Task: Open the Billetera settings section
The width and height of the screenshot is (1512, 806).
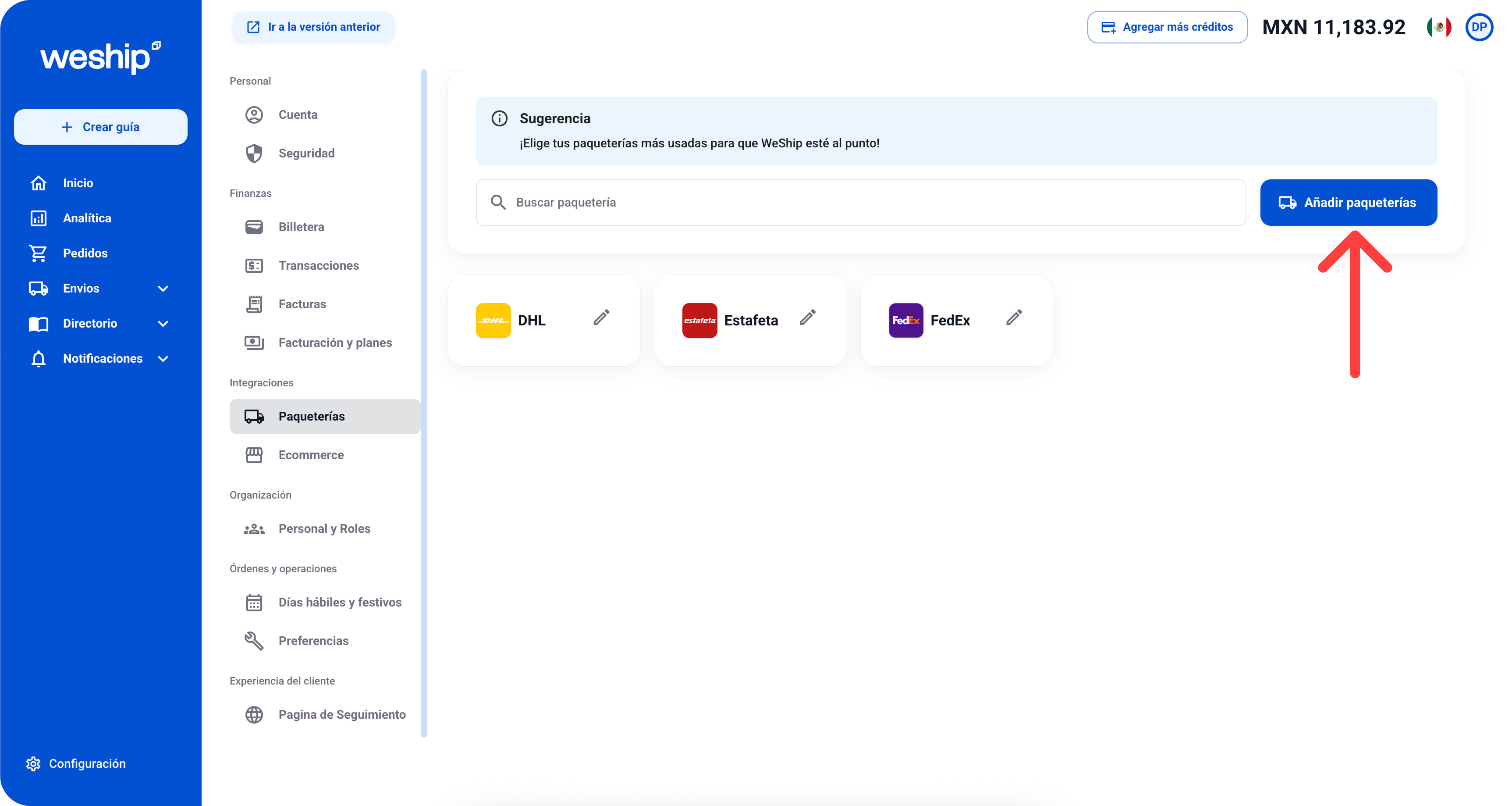Action: coord(301,227)
